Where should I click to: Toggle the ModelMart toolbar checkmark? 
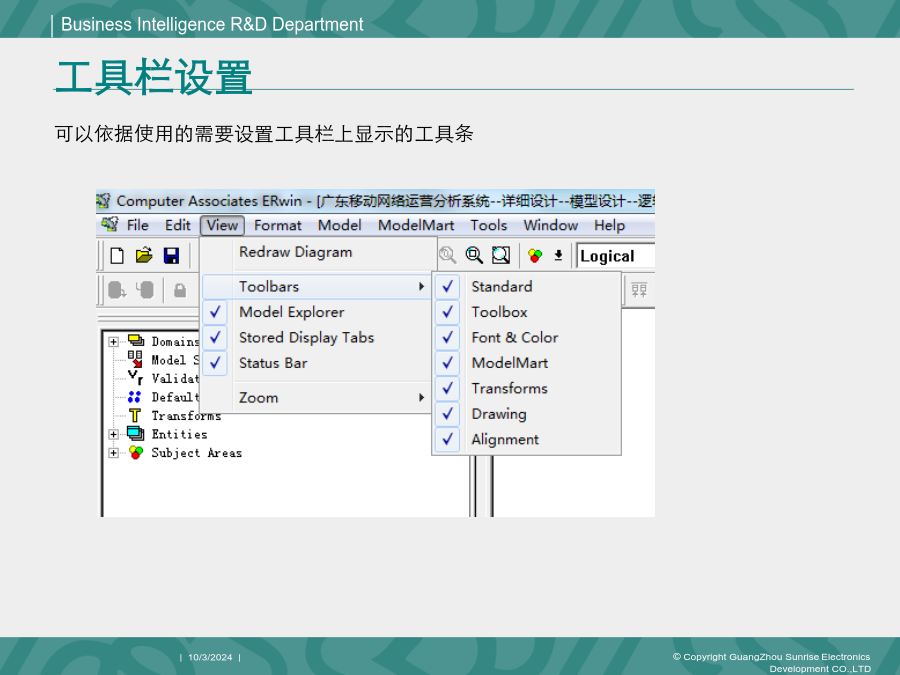tap(526, 363)
